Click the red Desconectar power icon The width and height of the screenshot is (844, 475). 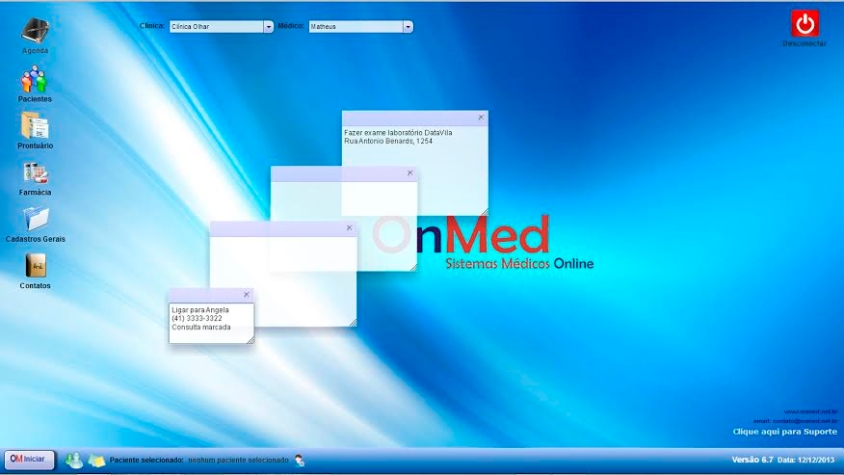pyautogui.click(x=805, y=24)
